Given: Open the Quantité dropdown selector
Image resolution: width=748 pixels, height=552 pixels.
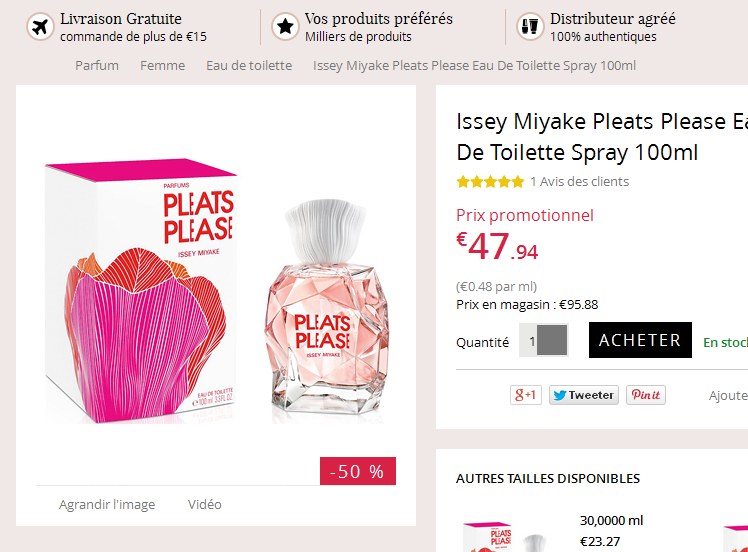Looking at the screenshot, I should pos(544,341).
